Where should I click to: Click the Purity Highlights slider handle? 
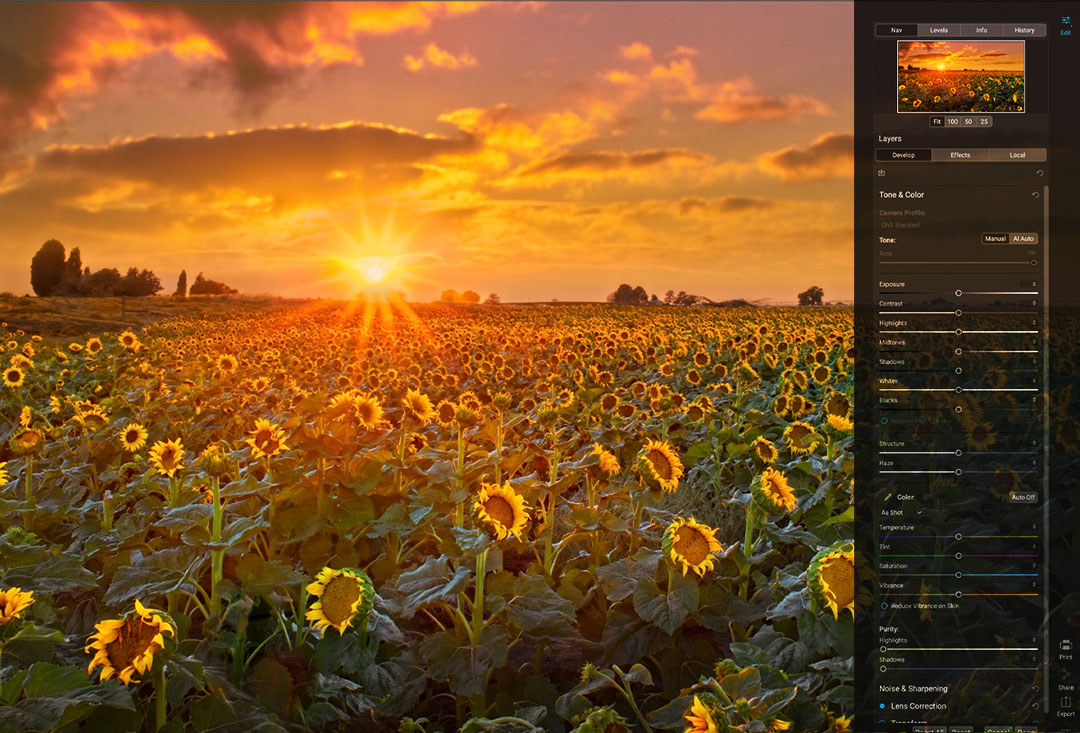[883, 649]
